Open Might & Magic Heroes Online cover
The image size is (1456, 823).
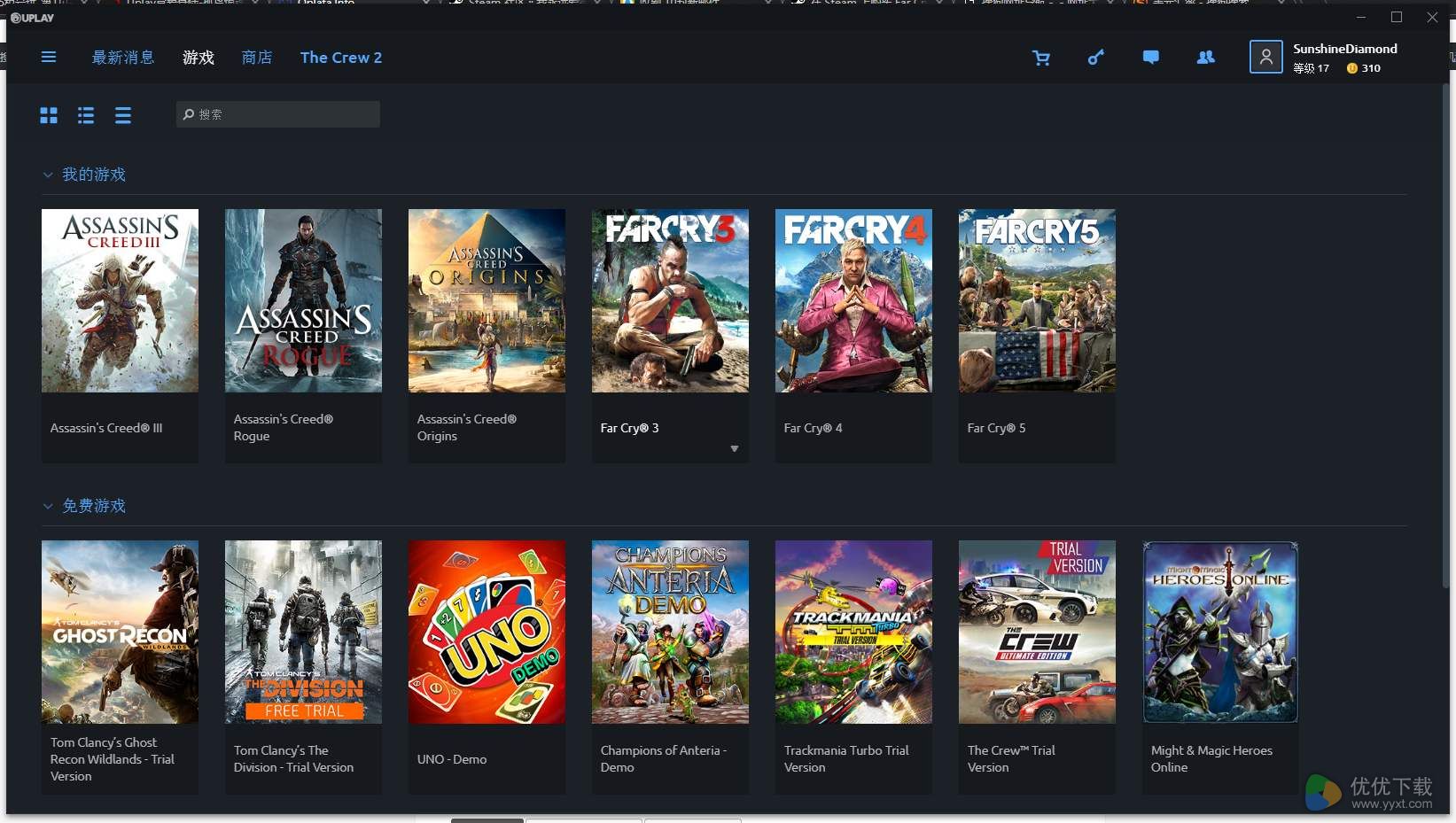tap(1220, 633)
